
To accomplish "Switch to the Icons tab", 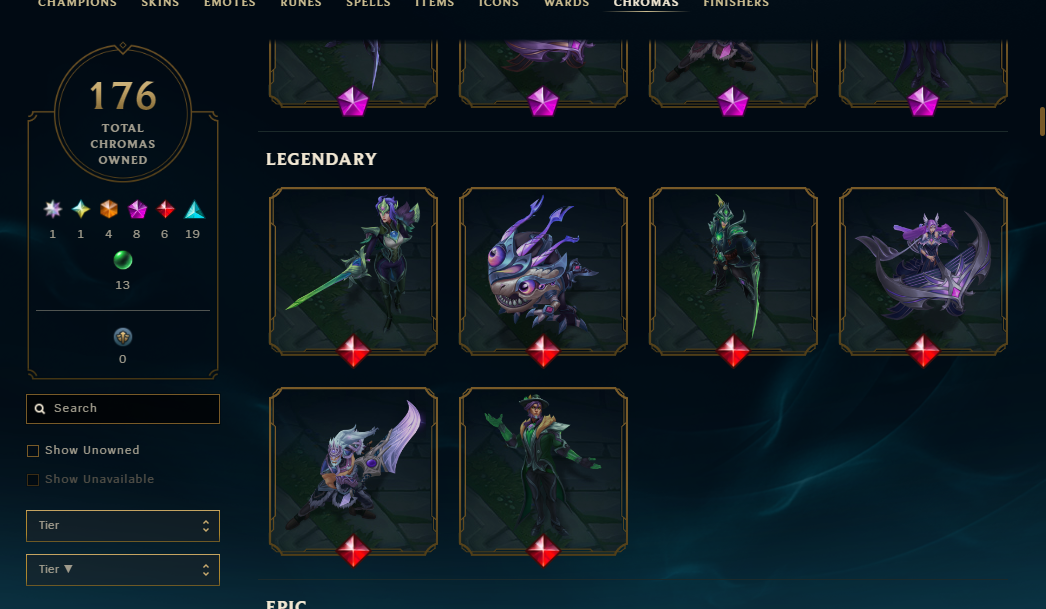I will (498, 3).
